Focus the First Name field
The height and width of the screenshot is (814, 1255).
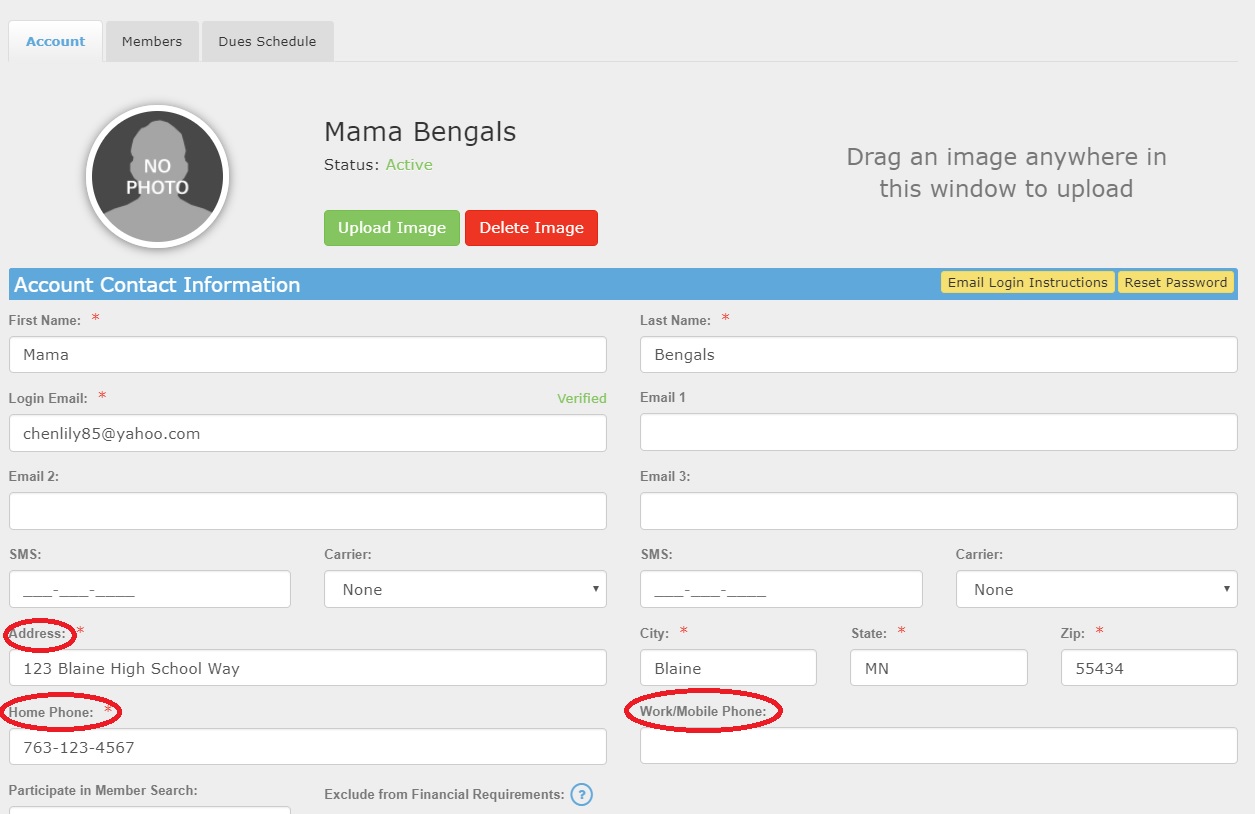point(307,355)
